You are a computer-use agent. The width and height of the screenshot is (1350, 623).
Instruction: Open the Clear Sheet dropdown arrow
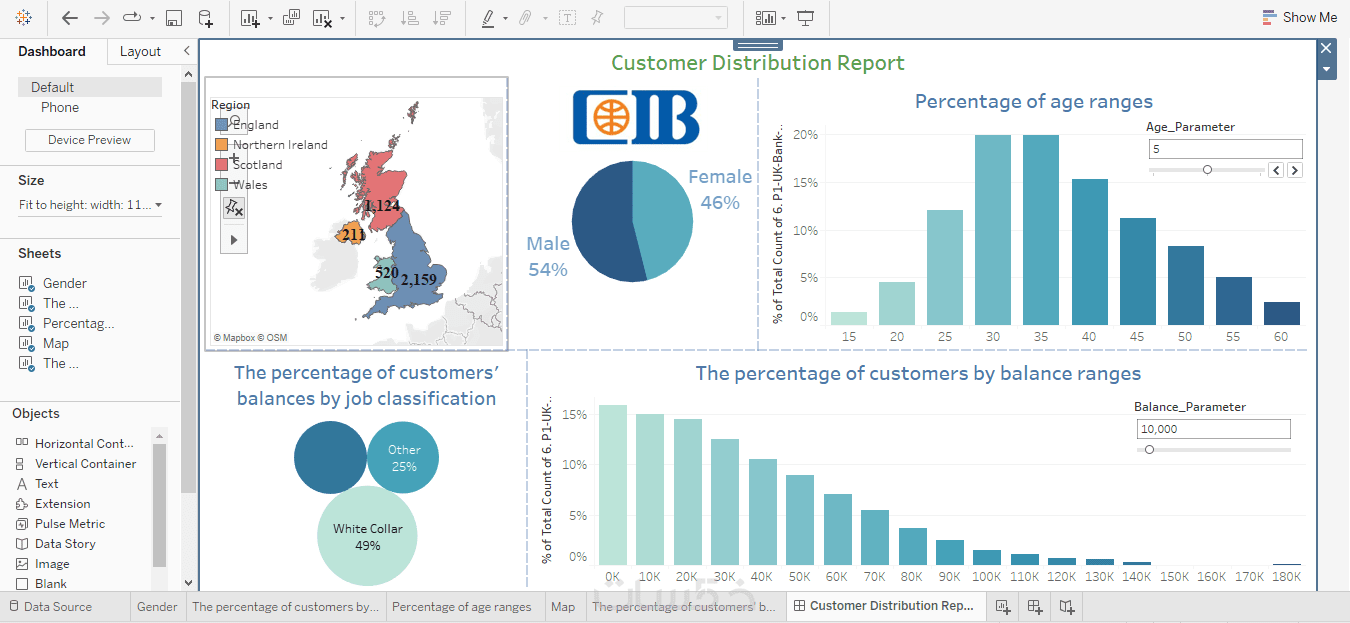click(x=342, y=19)
